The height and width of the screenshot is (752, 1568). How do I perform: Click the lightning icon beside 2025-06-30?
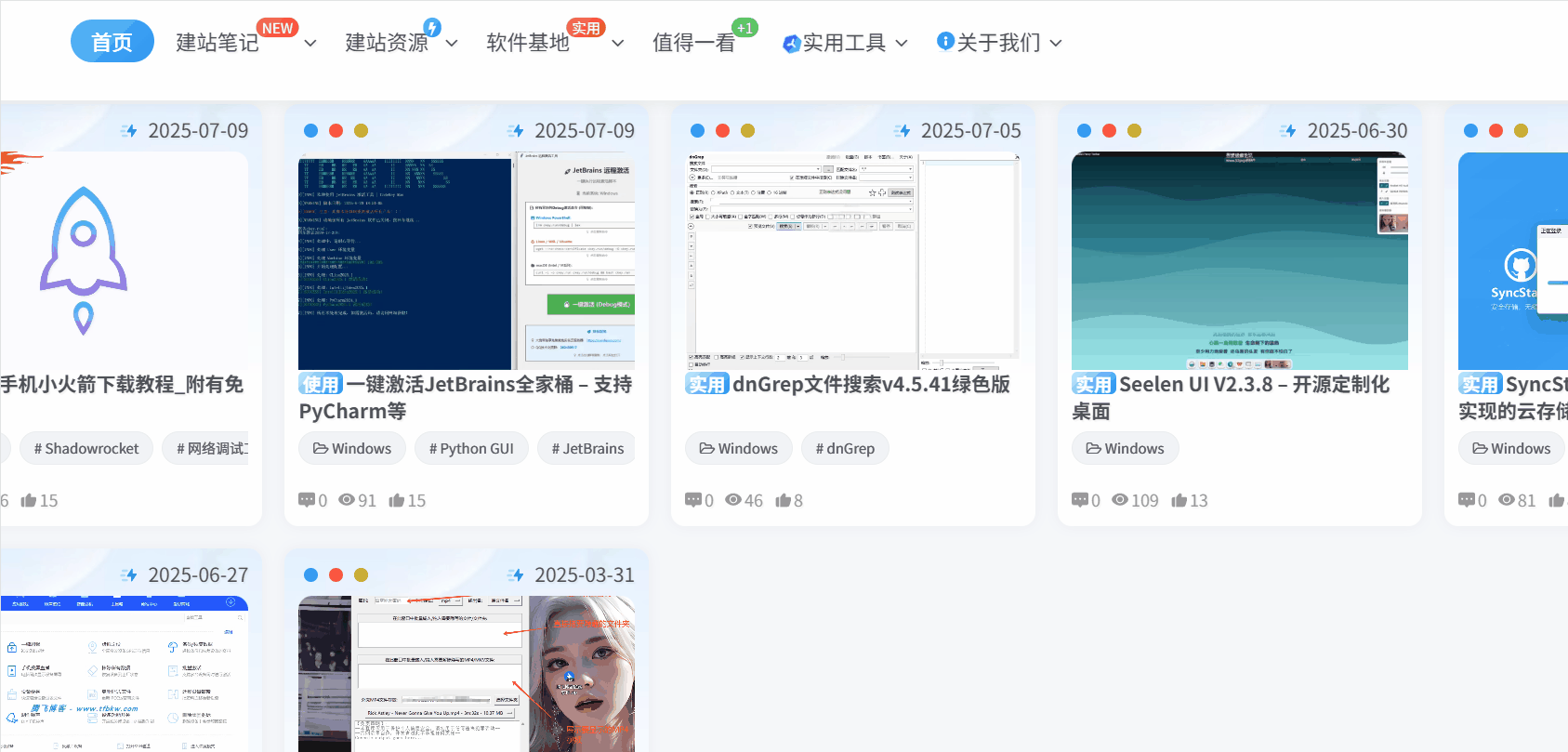(x=1288, y=131)
